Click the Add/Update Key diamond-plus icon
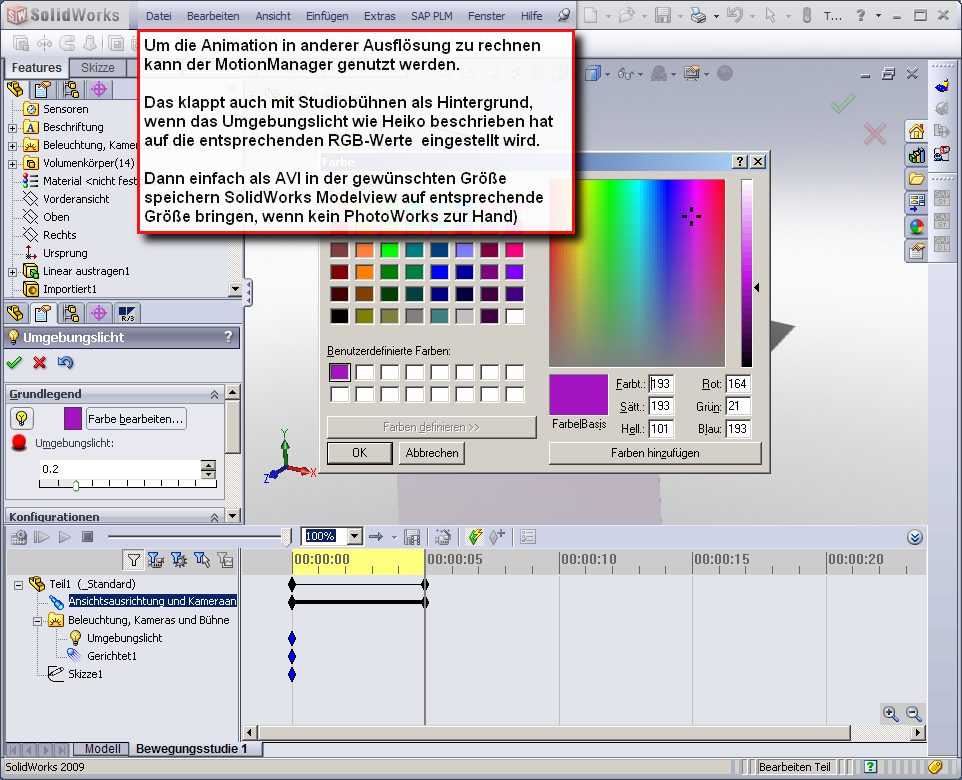The width and height of the screenshot is (962, 780). click(497, 537)
